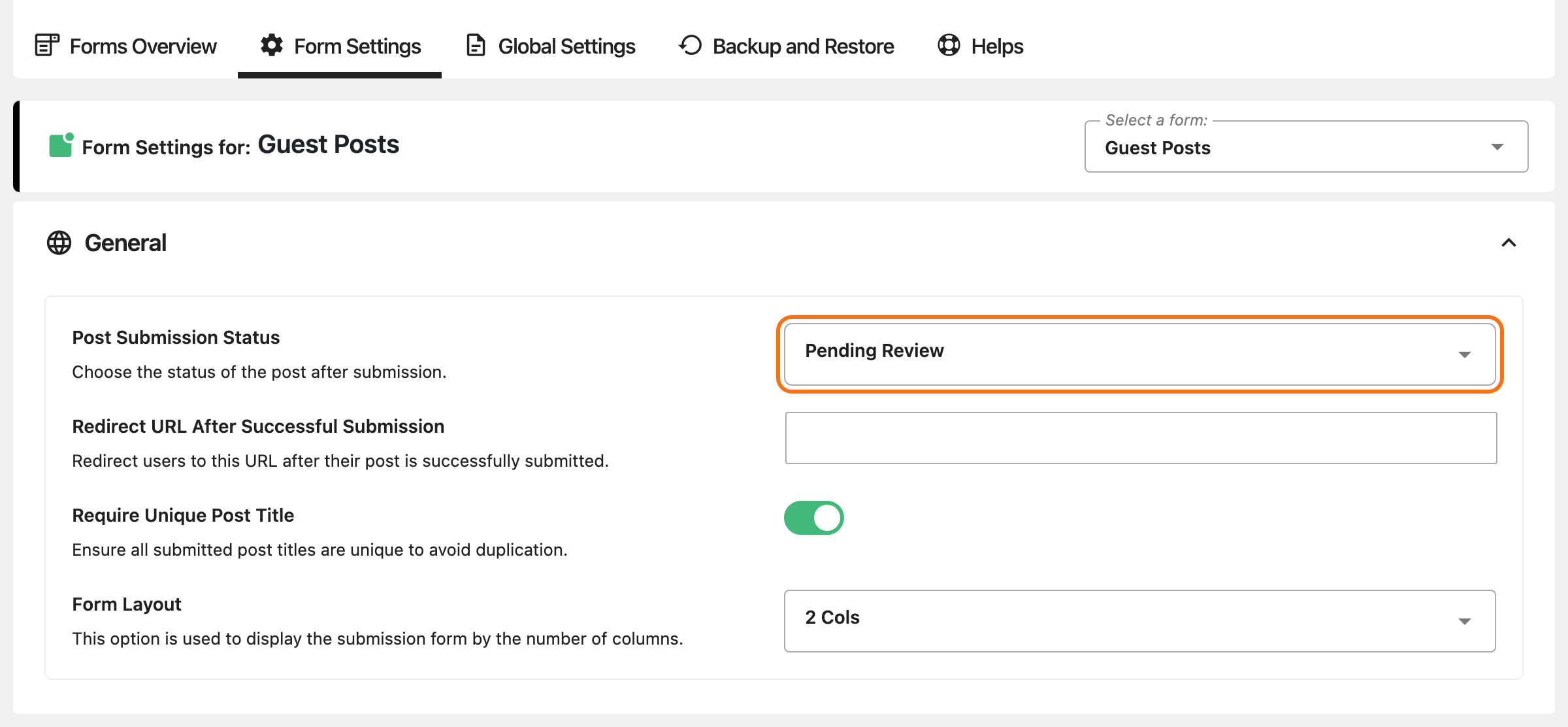This screenshot has height=727, width=1568.
Task: Click the green form icon beside Form Settings for
Action: point(61,145)
